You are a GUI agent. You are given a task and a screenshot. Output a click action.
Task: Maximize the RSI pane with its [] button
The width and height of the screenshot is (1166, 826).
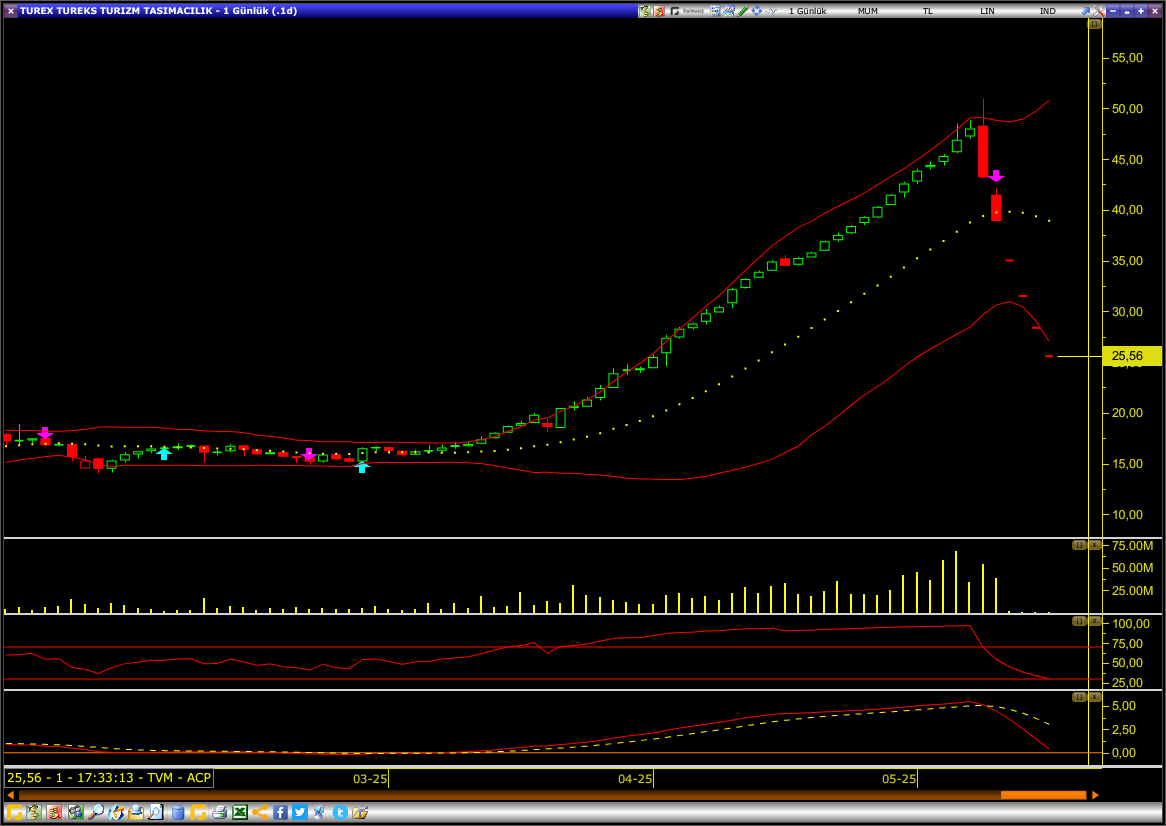pyautogui.click(x=1079, y=621)
